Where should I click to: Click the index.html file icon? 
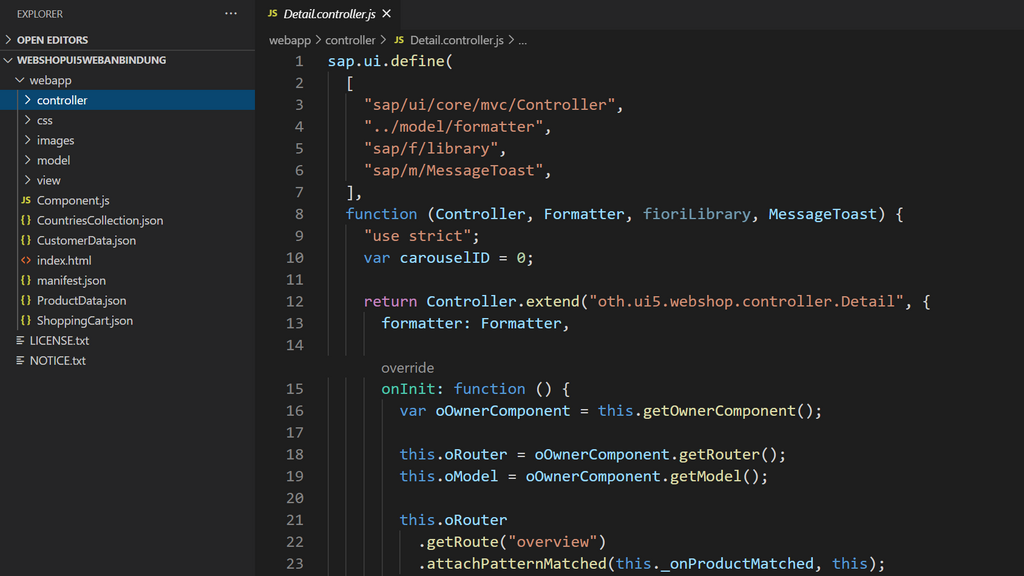[26, 260]
